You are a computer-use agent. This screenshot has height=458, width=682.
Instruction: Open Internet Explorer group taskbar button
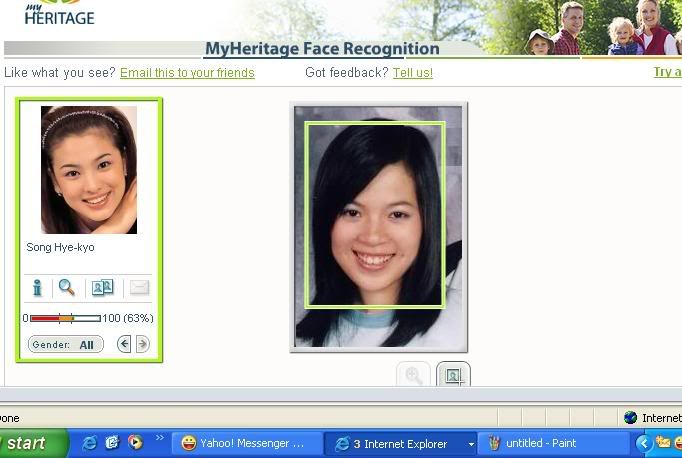400,443
